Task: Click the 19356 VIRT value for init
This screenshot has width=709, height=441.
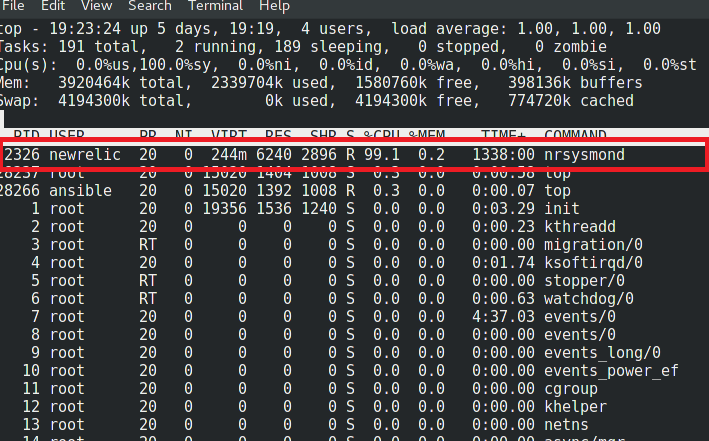Action: [224, 209]
